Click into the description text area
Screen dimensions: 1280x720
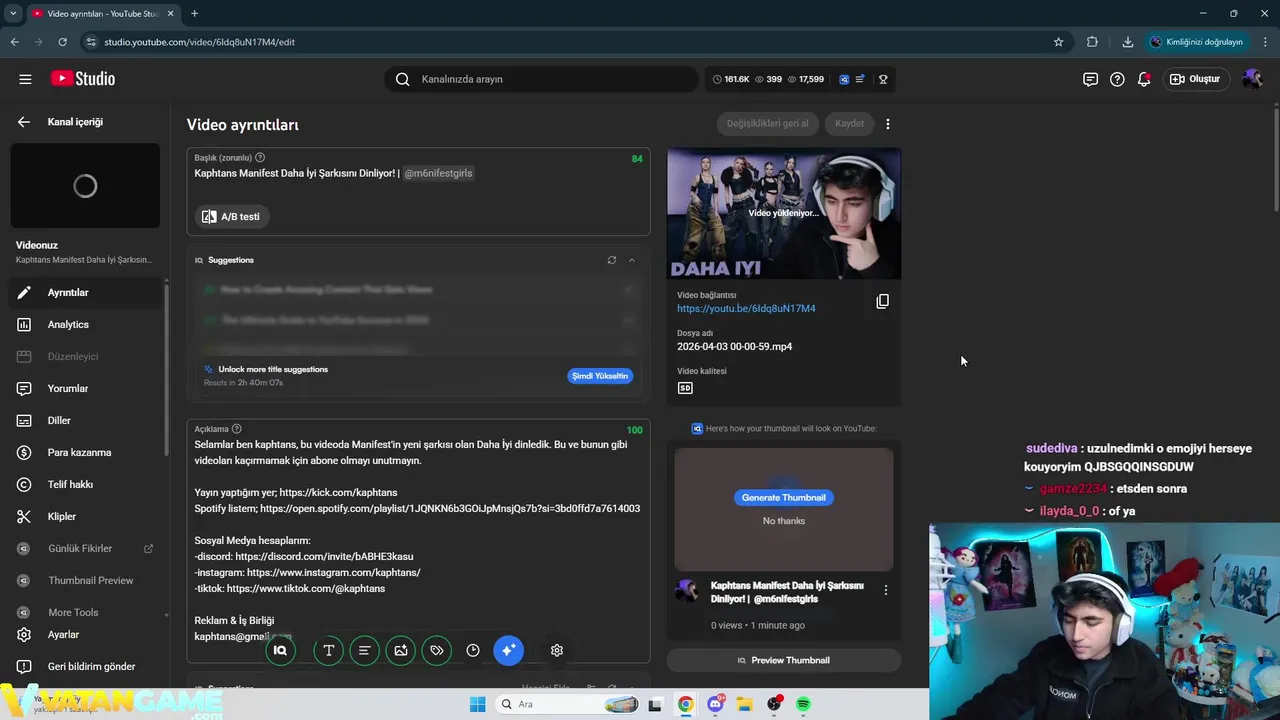click(418, 540)
